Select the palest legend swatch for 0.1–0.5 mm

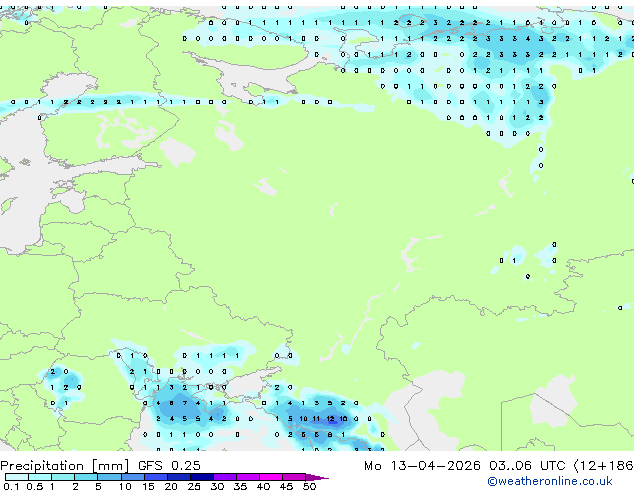17,477
